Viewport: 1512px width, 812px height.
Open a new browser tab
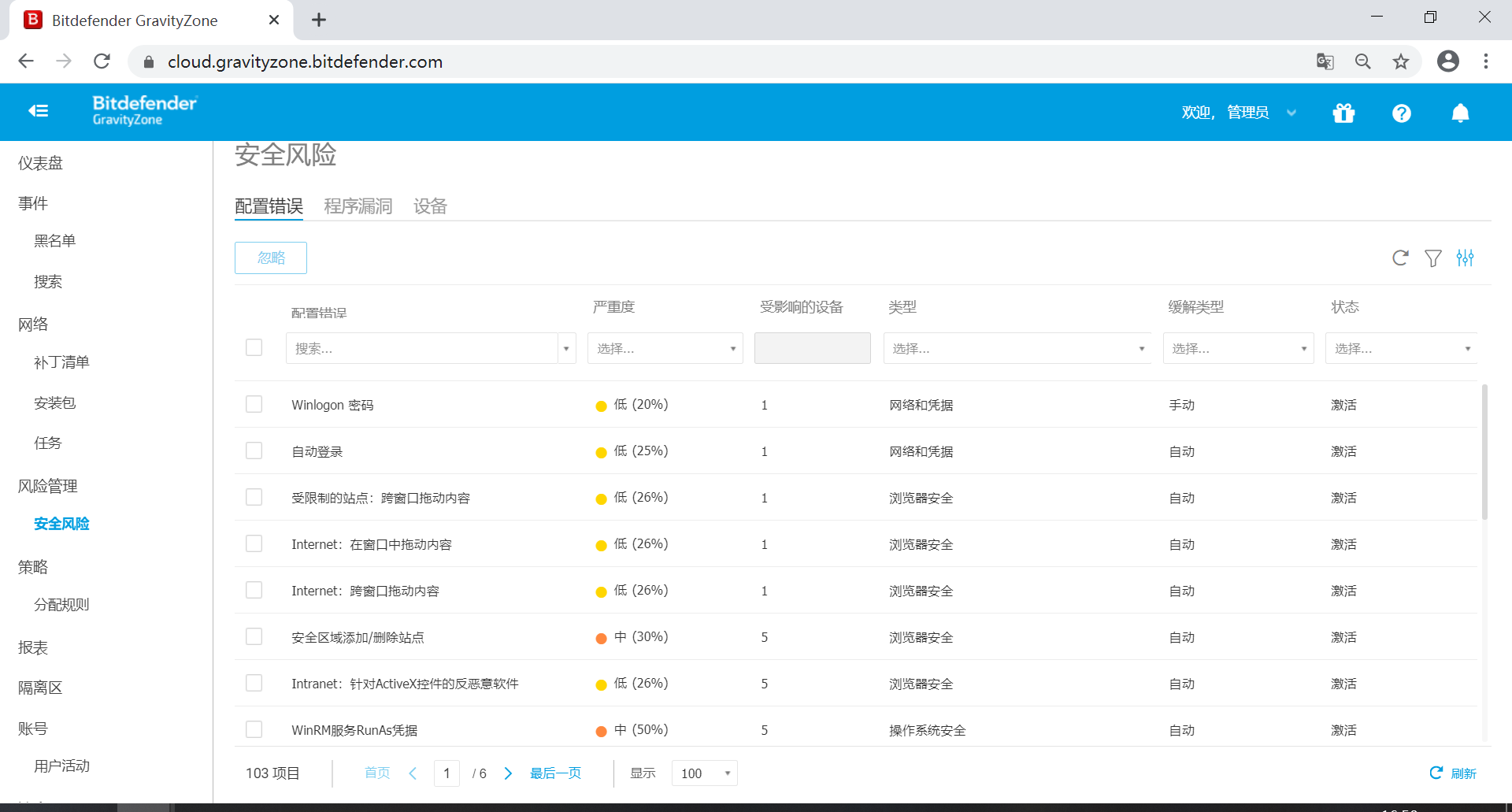click(x=319, y=20)
